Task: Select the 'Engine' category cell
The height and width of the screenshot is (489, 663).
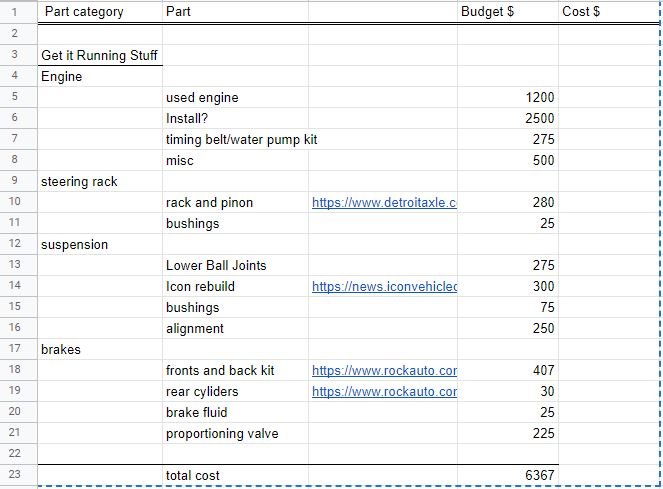Action: coord(100,76)
